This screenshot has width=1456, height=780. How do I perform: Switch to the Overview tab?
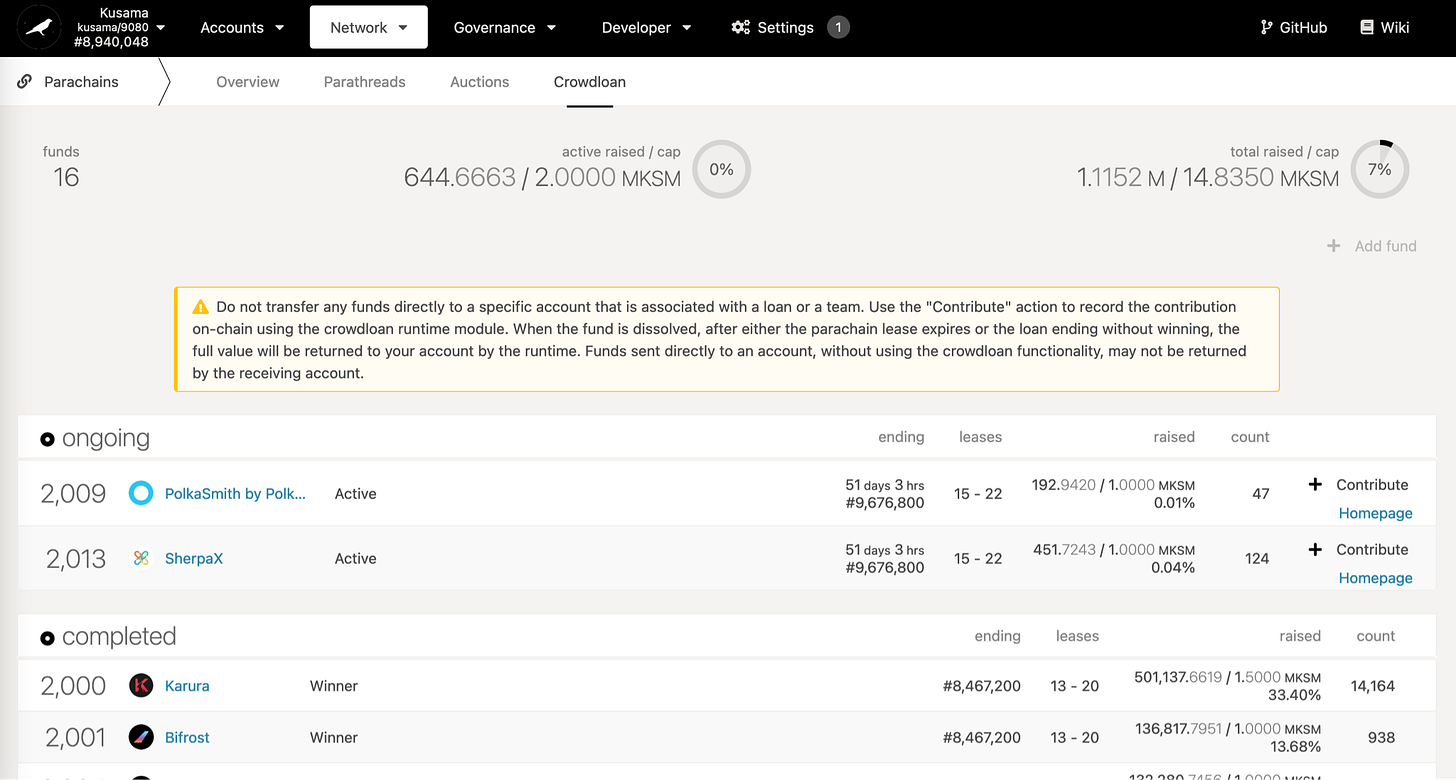[x=248, y=82]
